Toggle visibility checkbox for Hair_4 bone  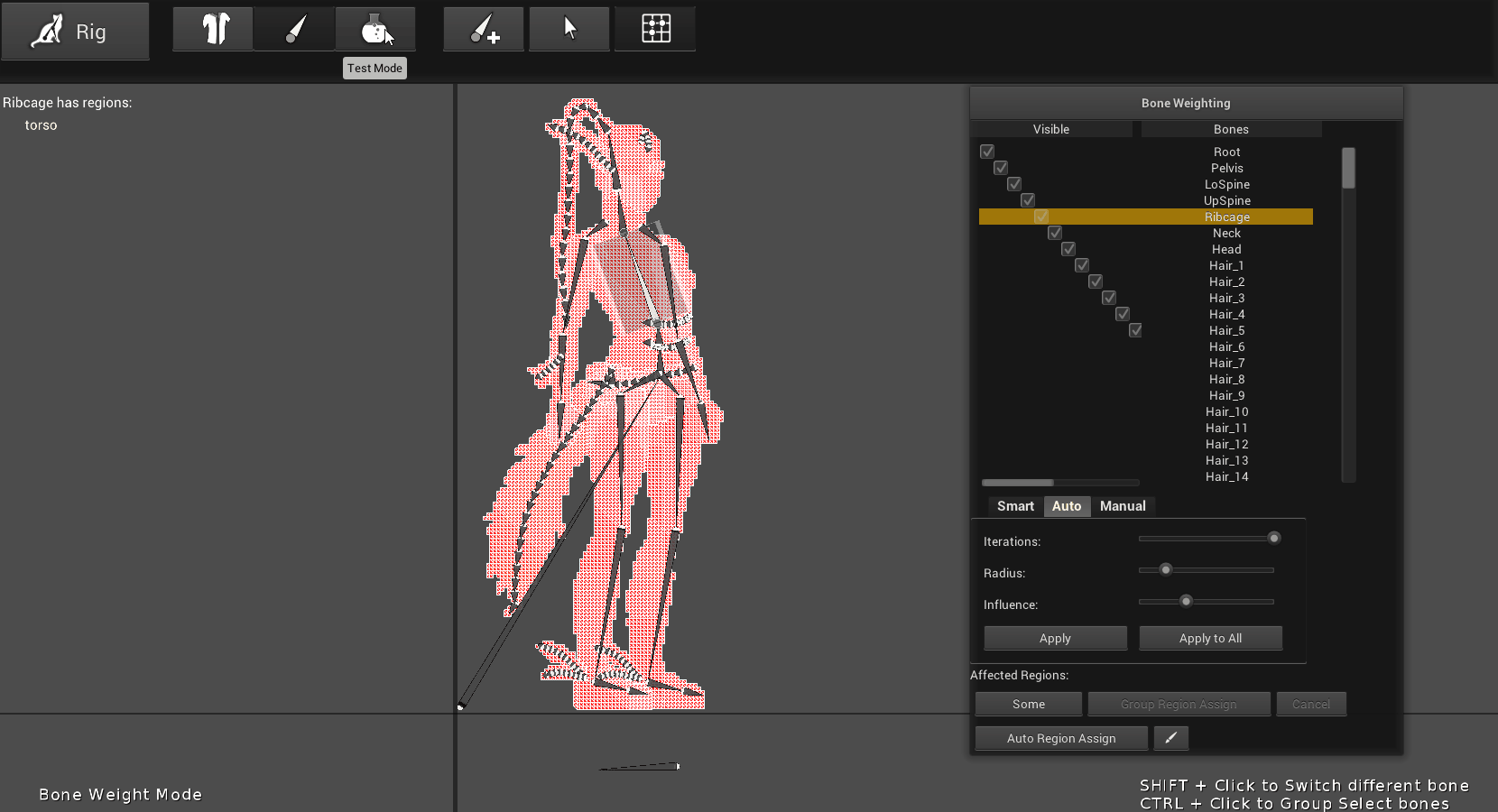(1123, 314)
